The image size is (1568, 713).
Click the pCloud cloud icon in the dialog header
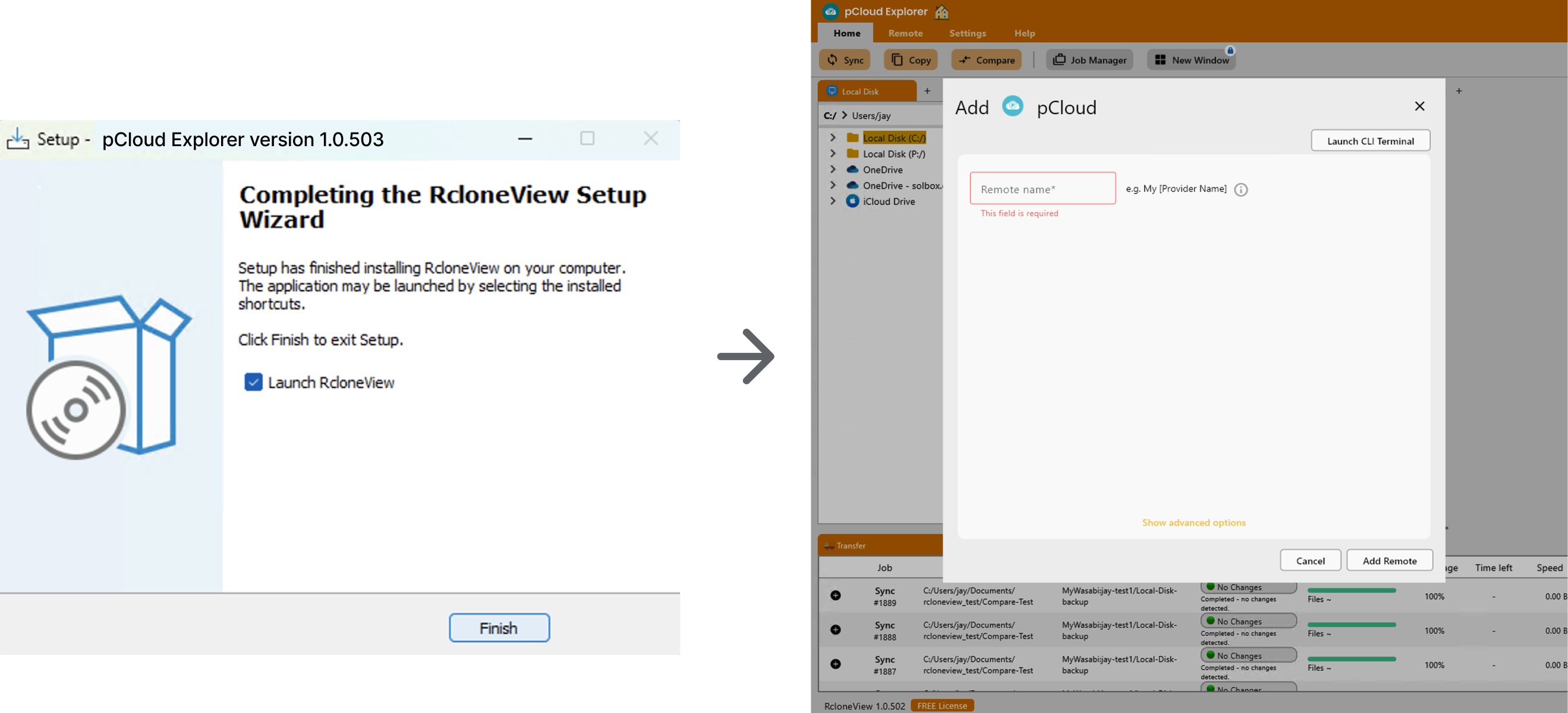coord(1012,106)
